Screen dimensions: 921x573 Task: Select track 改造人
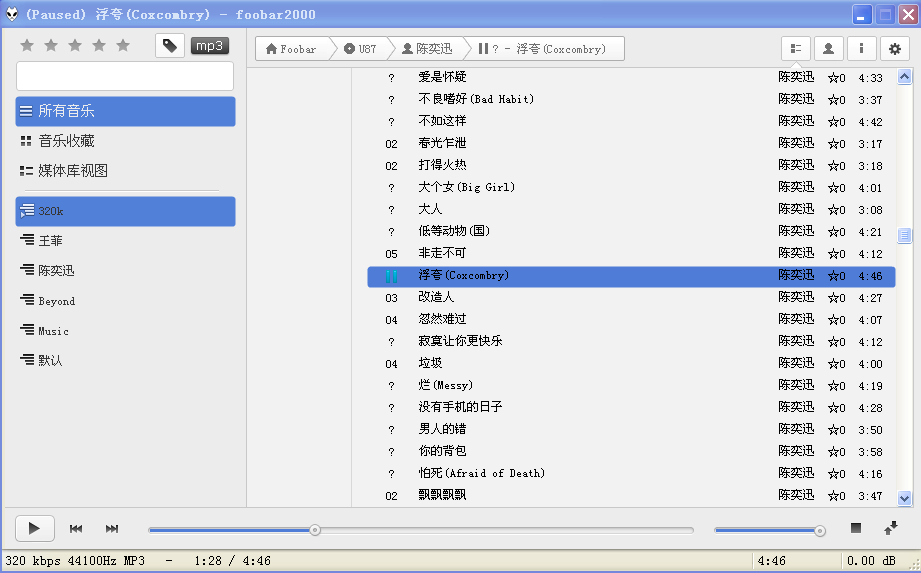(631, 298)
